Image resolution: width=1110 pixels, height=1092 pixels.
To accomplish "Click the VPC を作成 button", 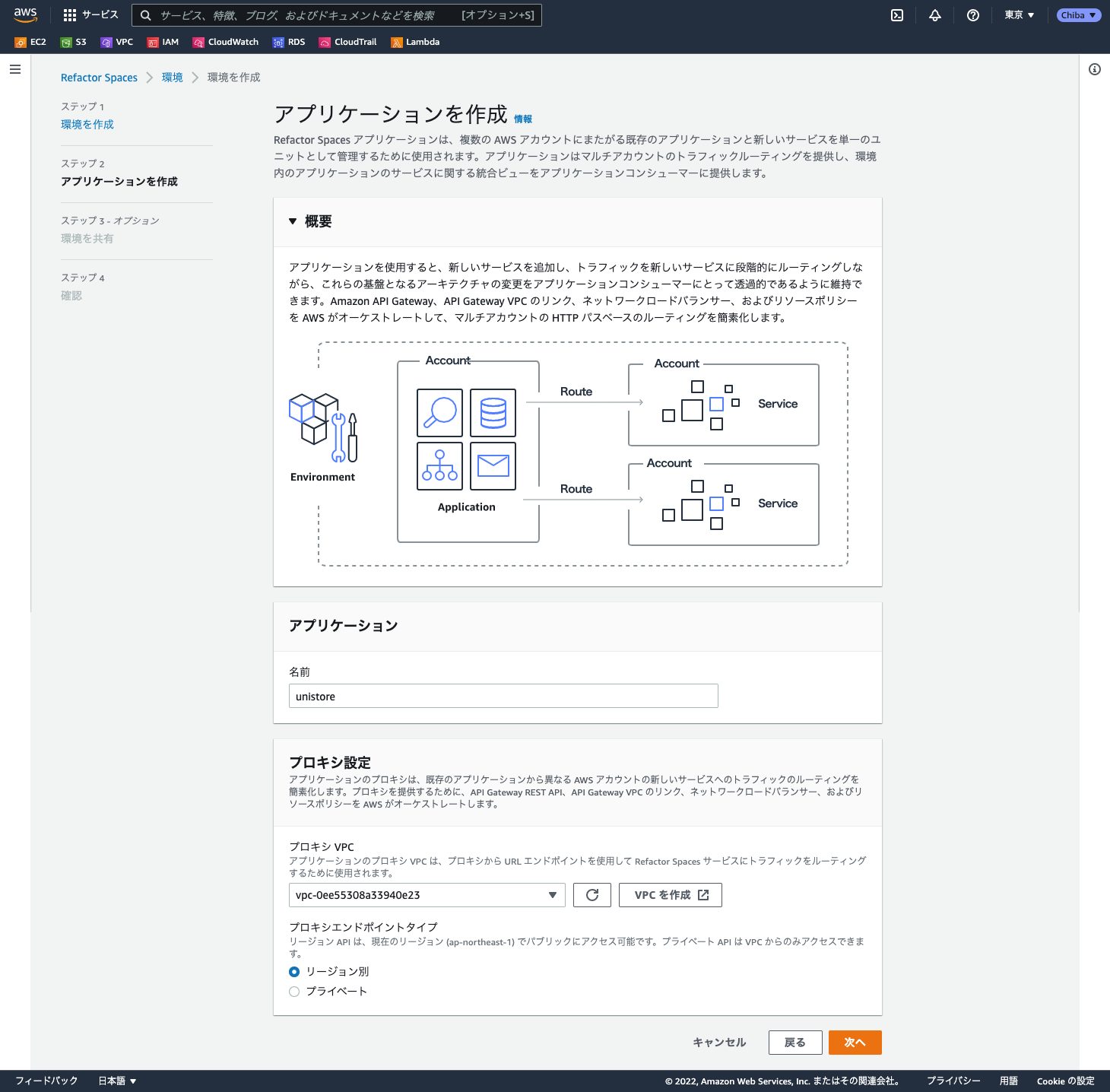I will click(x=670, y=895).
